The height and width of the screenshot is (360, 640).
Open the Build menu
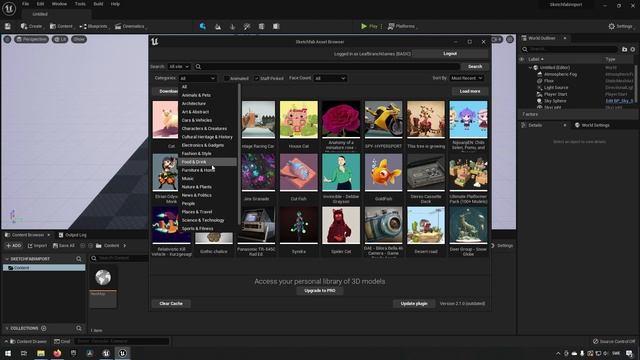[98, 4]
